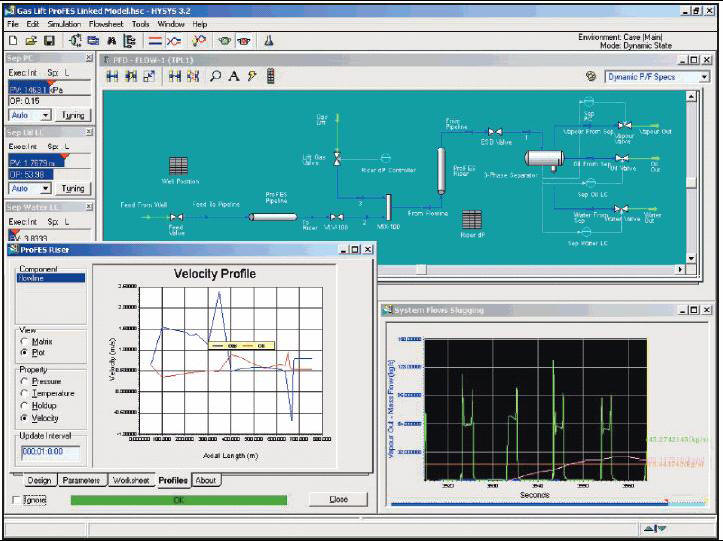
Task: Select Size mode icon in PFD toolbar
Action: coord(149,77)
